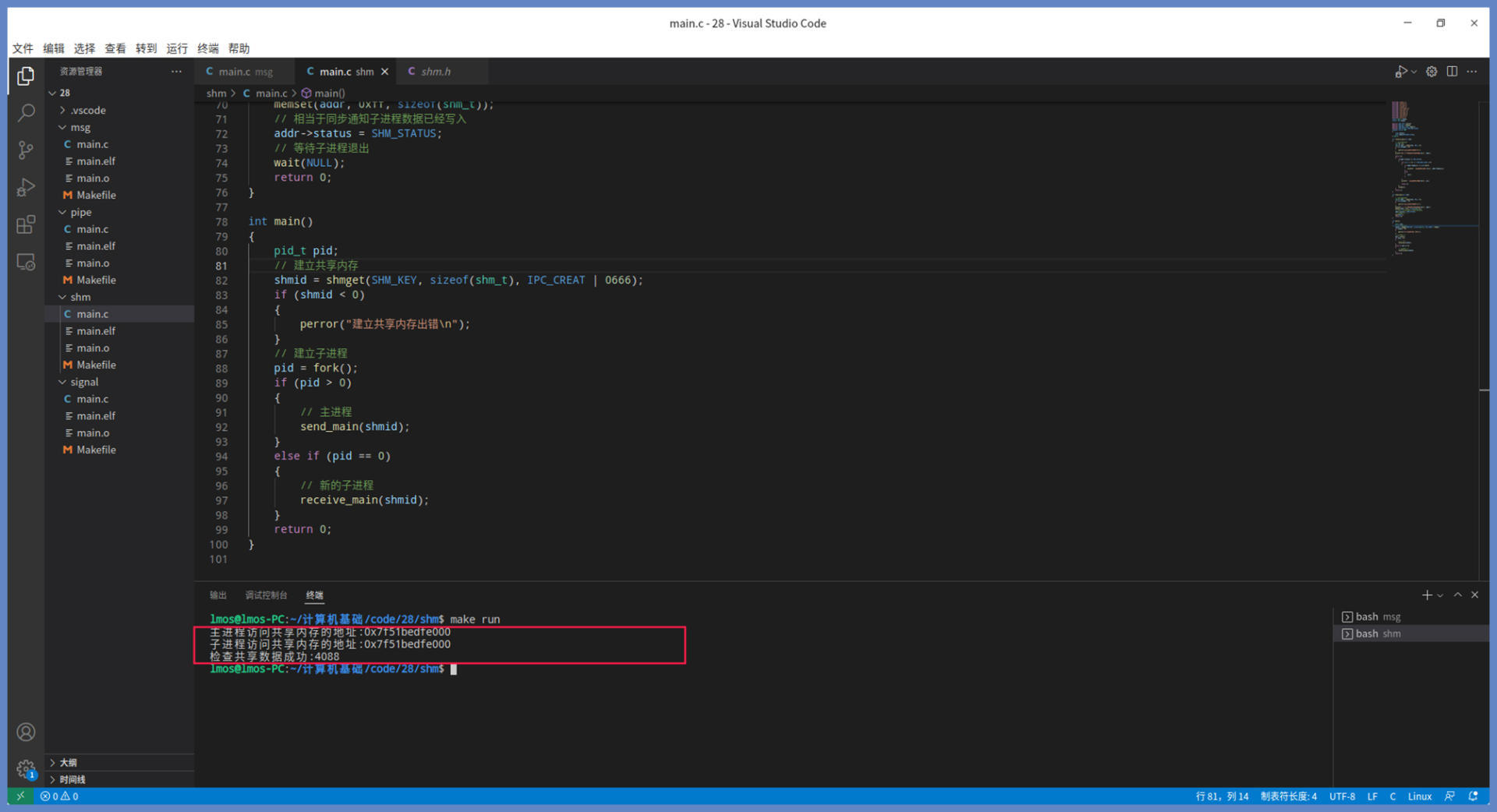1497x812 pixels.
Task: Split the editor to the right
Action: click(1452, 72)
